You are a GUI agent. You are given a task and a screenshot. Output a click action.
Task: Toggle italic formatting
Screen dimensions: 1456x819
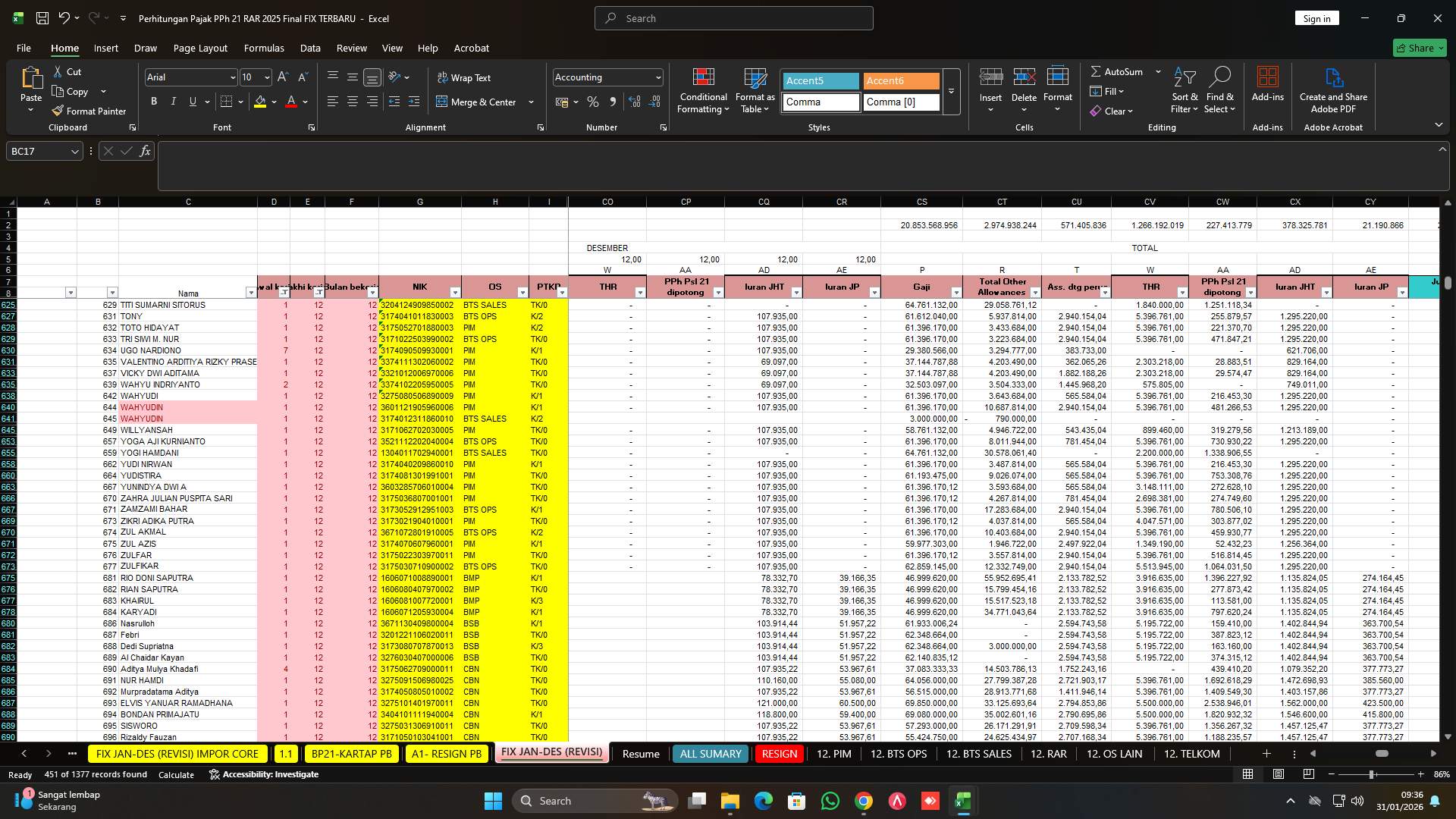point(173,101)
